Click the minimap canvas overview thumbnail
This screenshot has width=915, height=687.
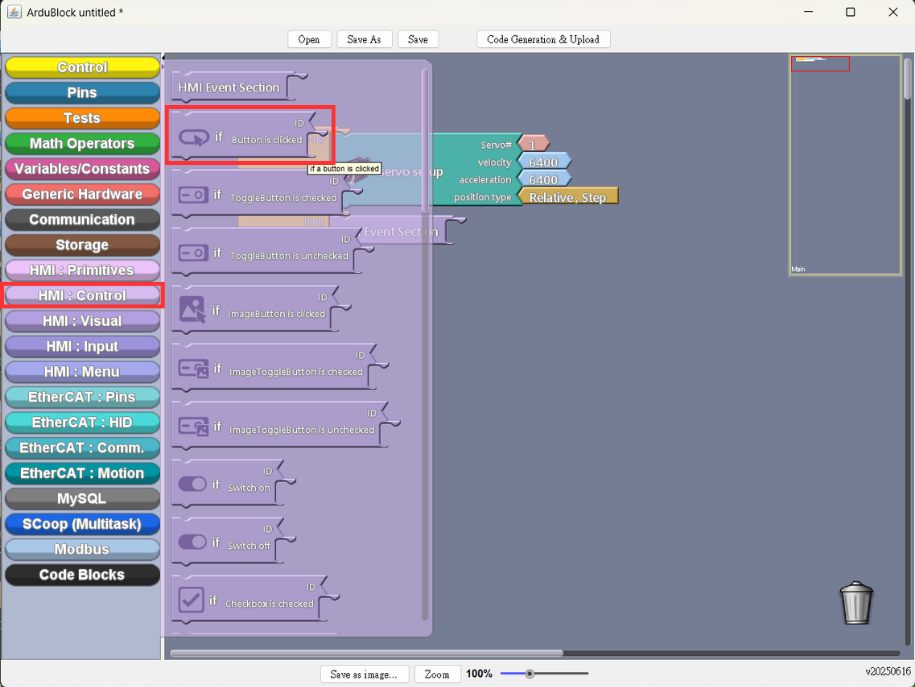(x=845, y=165)
